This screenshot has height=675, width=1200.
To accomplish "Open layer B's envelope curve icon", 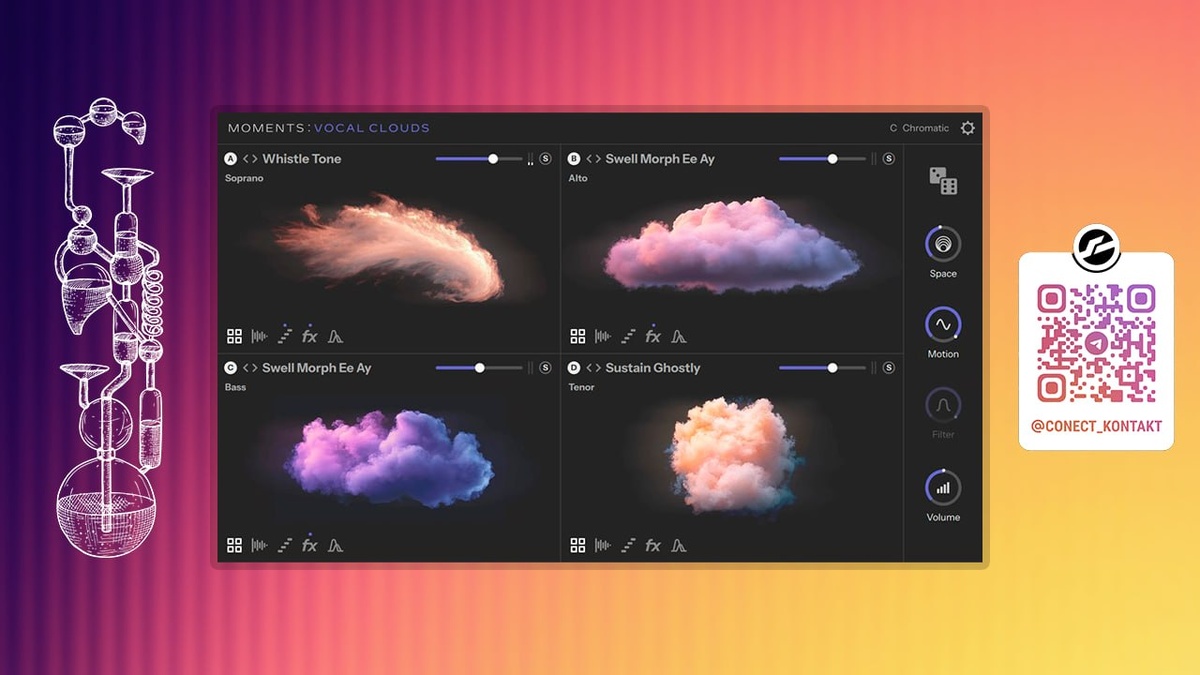I will (679, 337).
